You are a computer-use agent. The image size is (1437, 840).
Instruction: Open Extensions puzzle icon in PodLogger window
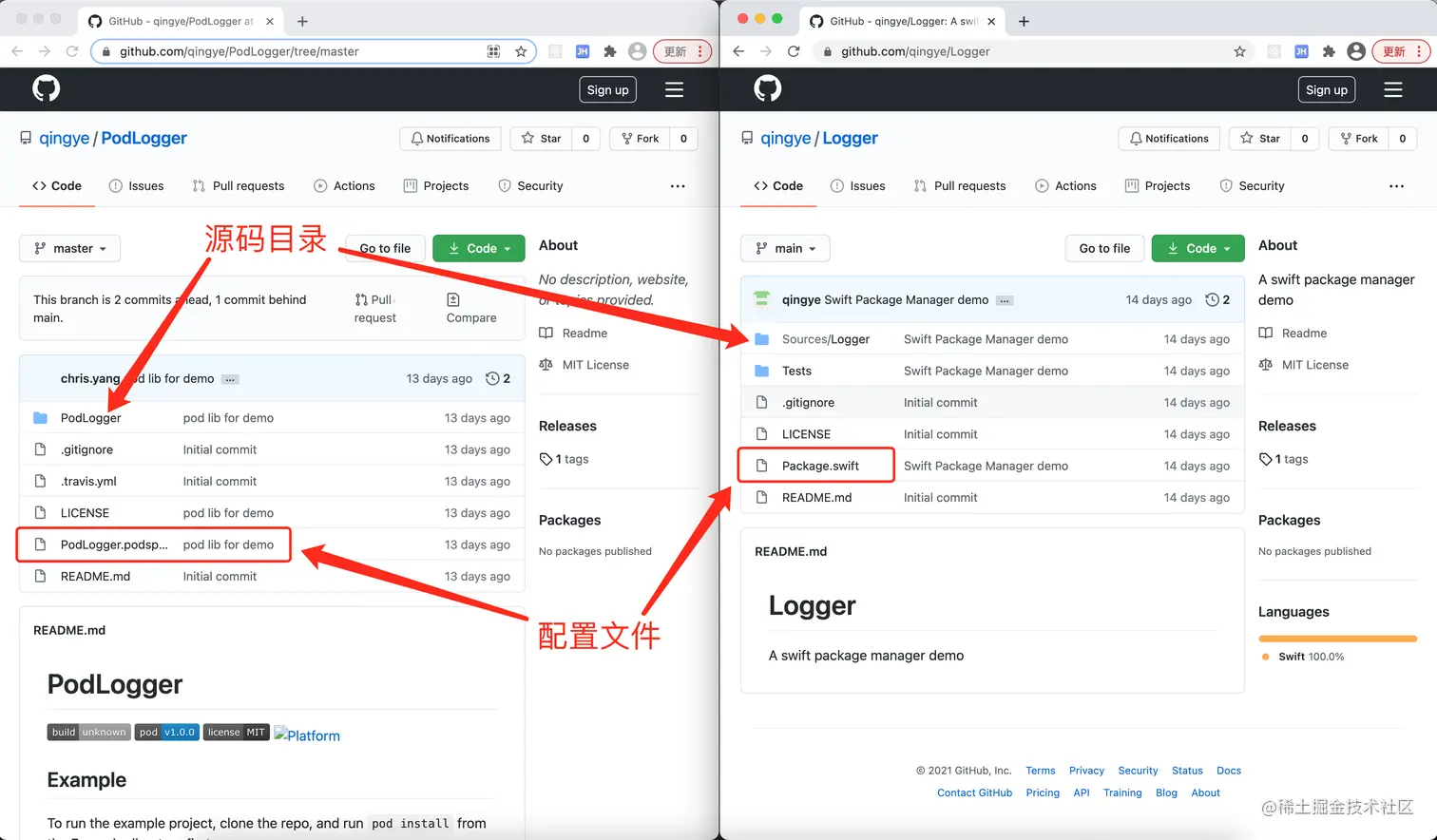[x=610, y=51]
